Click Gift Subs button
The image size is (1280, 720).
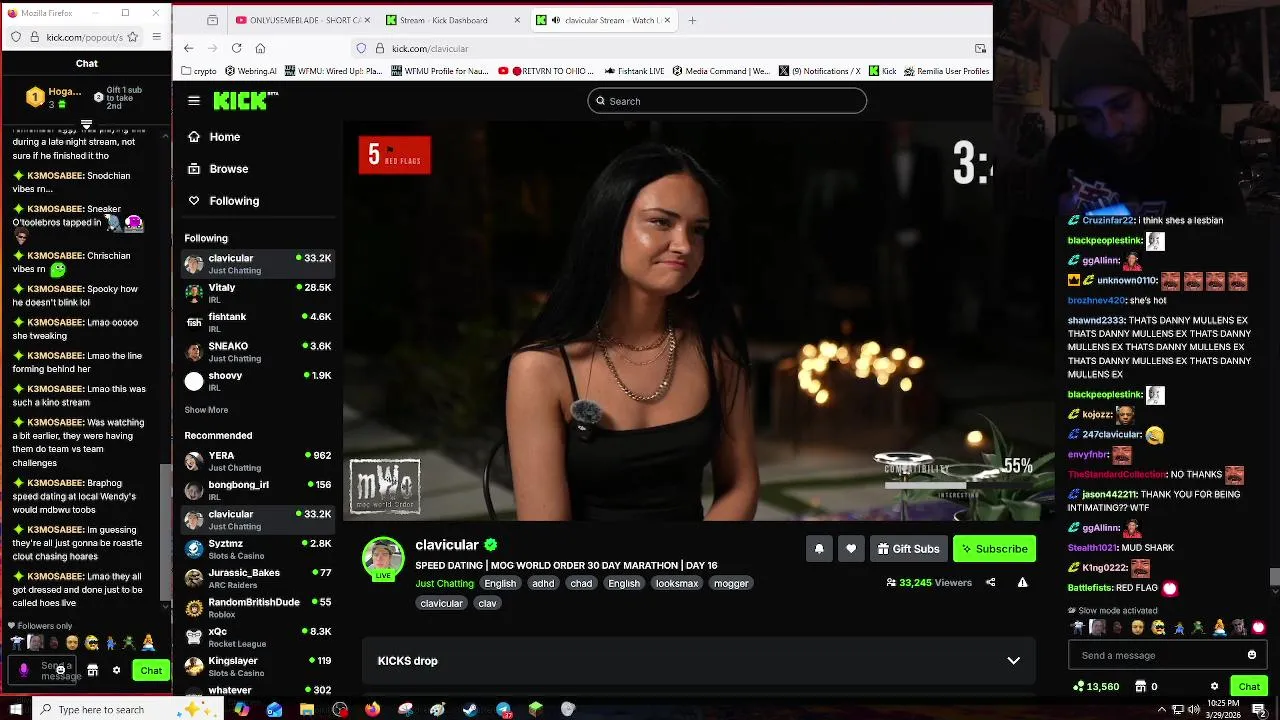click(x=908, y=549)
